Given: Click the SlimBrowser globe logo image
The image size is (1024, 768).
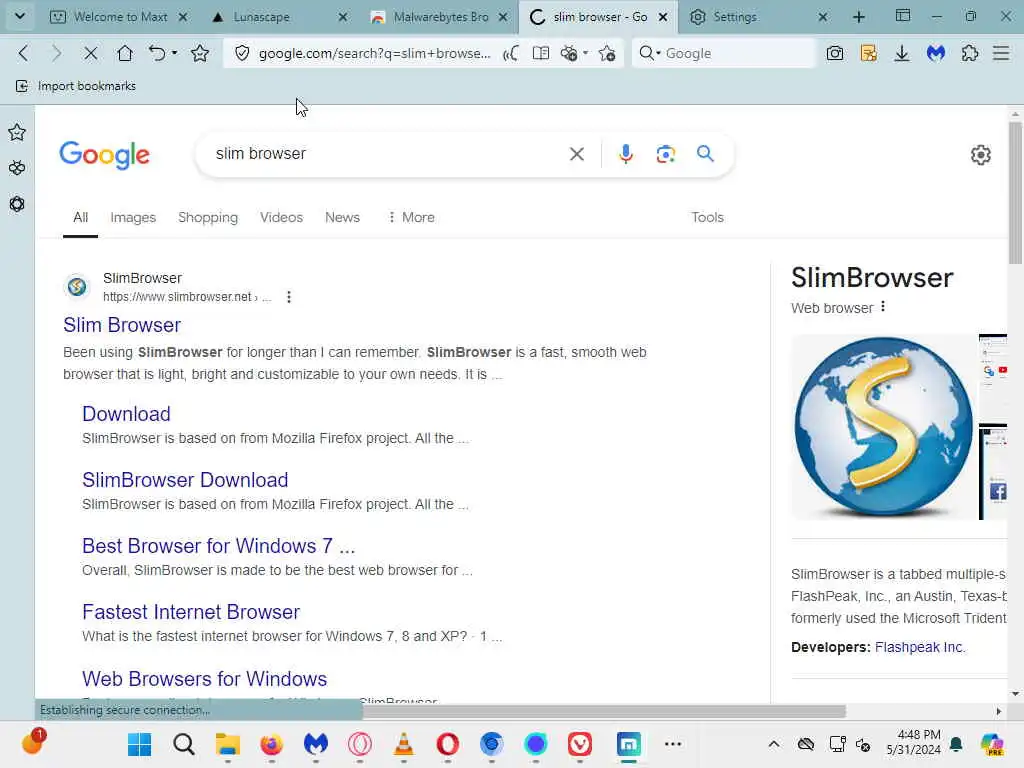Looking at the screenshot, I should click(883, 427).
